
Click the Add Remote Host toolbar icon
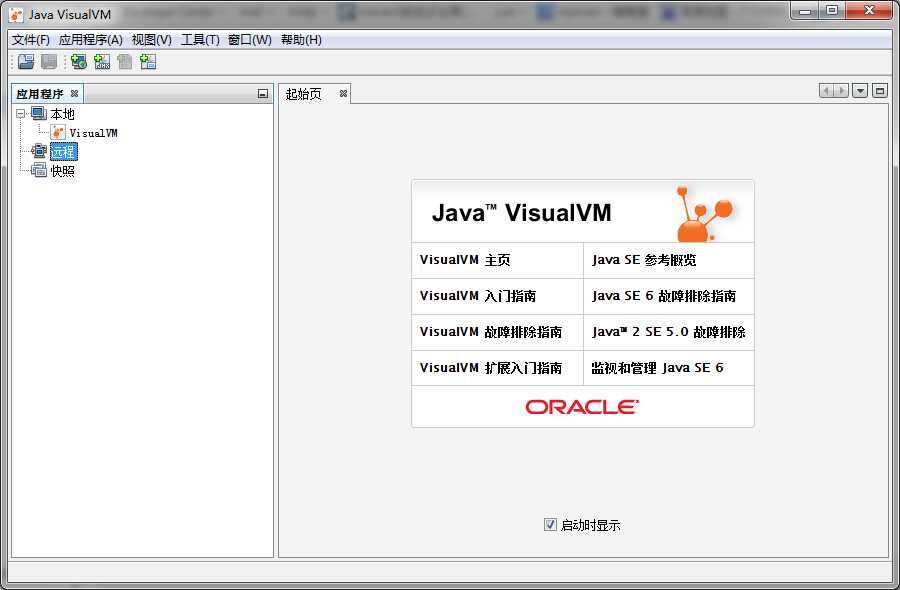pos(79,61)
